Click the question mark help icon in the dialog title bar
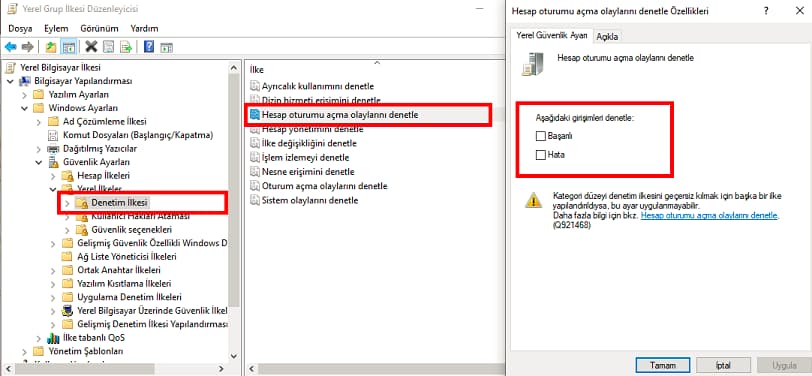This screenshot has width=812, height=376. coord(766,10)
